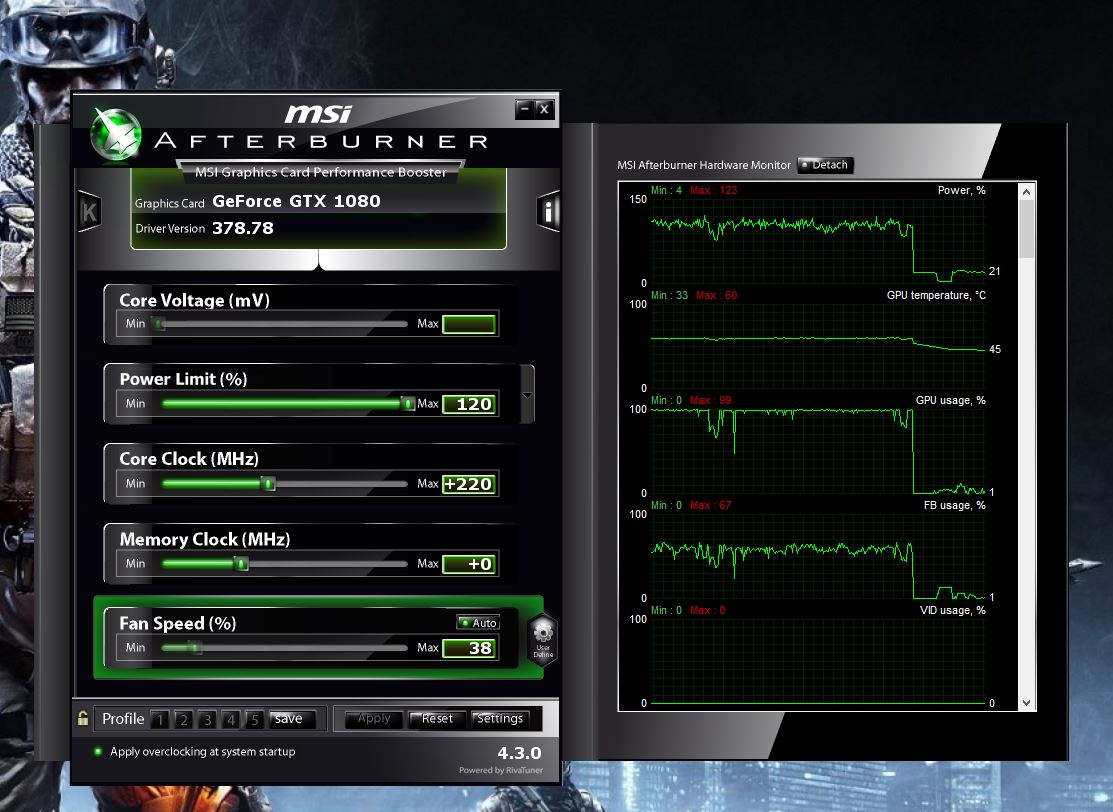Click MSI Afterburner Hardware Monitor title
The height and width of the screenshot is (812, 1113).
click(703, 165)
